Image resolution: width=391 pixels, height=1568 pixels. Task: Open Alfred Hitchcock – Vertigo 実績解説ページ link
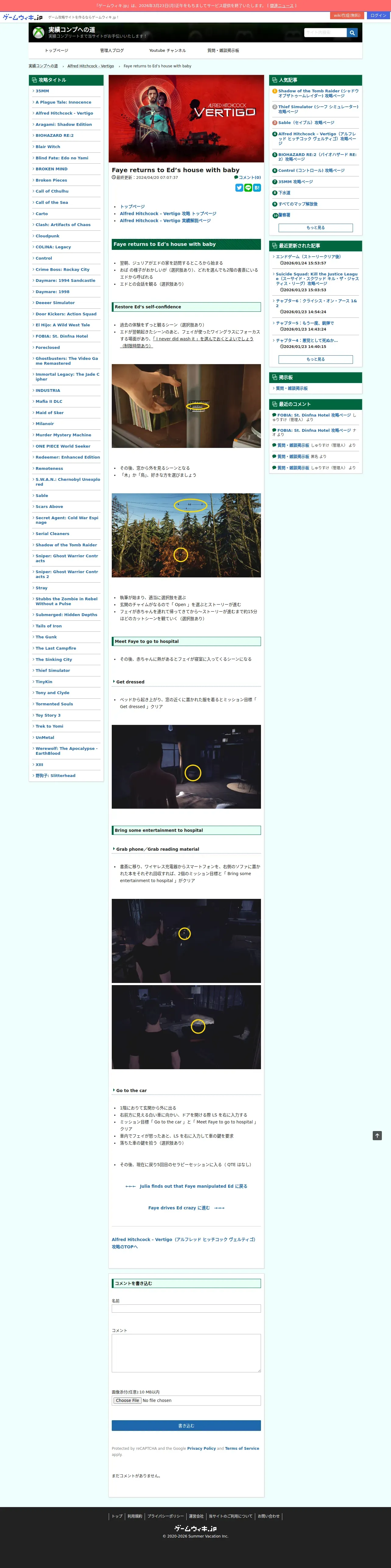[x=165, y=220]
